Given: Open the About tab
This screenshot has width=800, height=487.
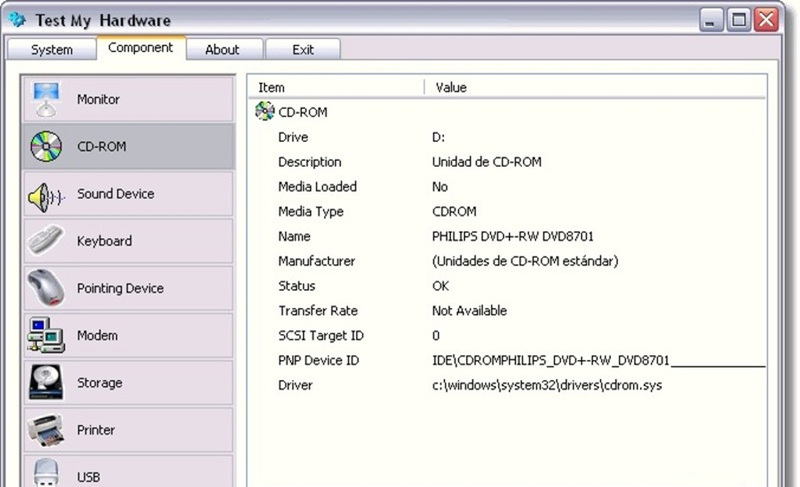Looking at the screenshot, I should 222,49.
